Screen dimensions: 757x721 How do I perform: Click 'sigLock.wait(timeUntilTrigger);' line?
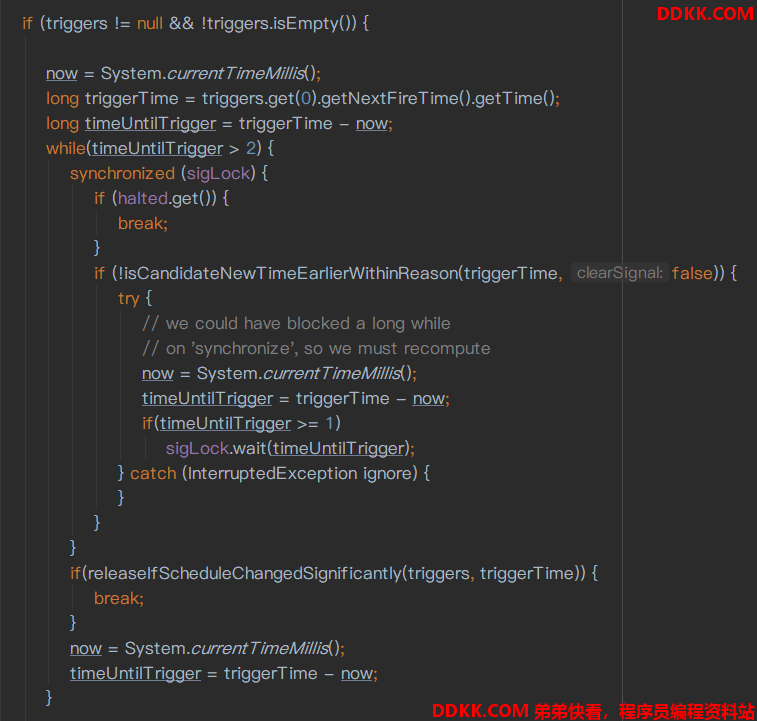(x=290, y=449)
